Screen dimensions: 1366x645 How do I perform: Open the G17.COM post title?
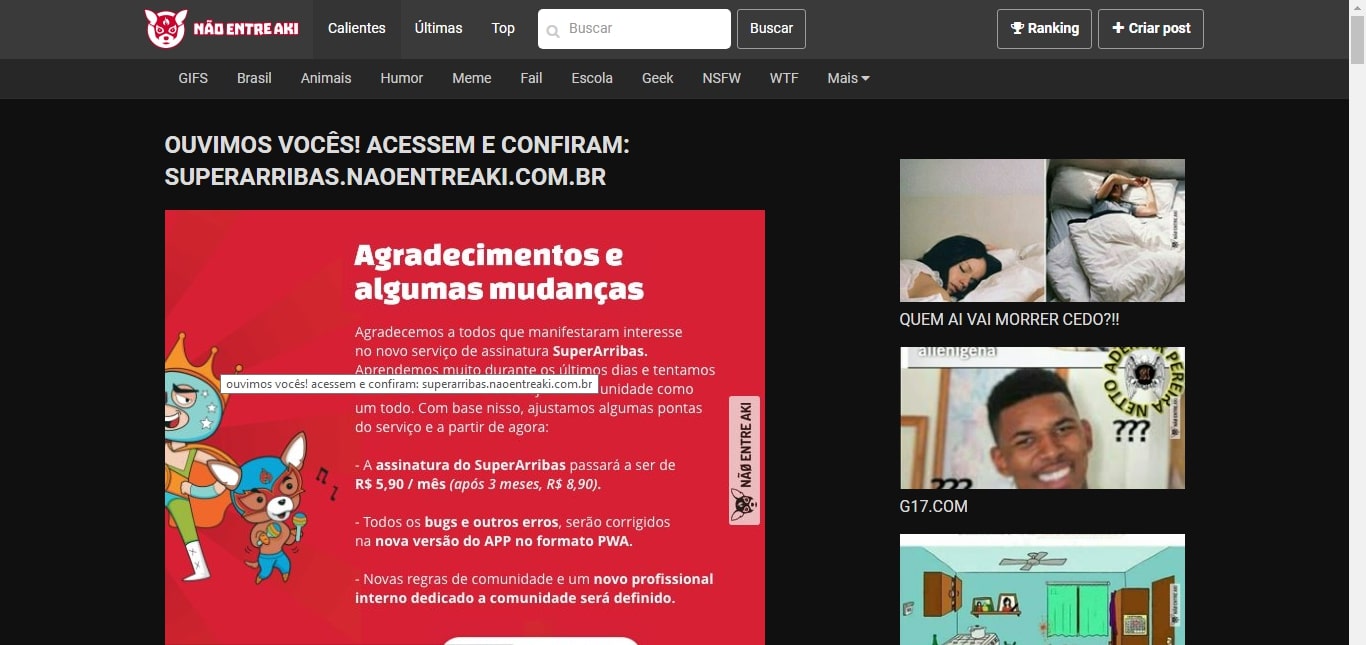point(934,506)
